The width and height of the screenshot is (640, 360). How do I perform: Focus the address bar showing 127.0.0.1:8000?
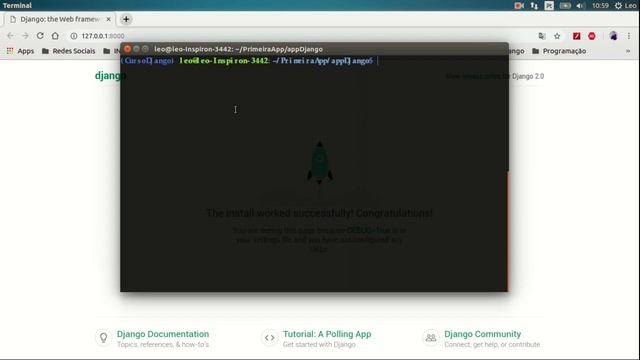pyautogui.click(x=302, y=36)
